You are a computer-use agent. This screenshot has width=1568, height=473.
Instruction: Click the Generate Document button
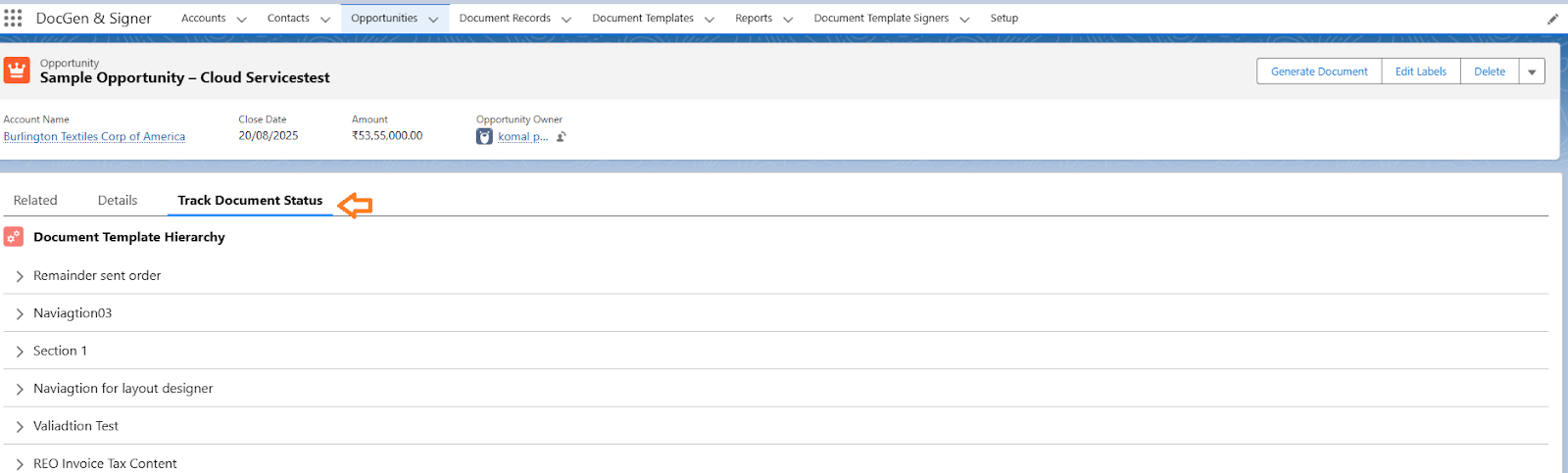(1319, 71)
